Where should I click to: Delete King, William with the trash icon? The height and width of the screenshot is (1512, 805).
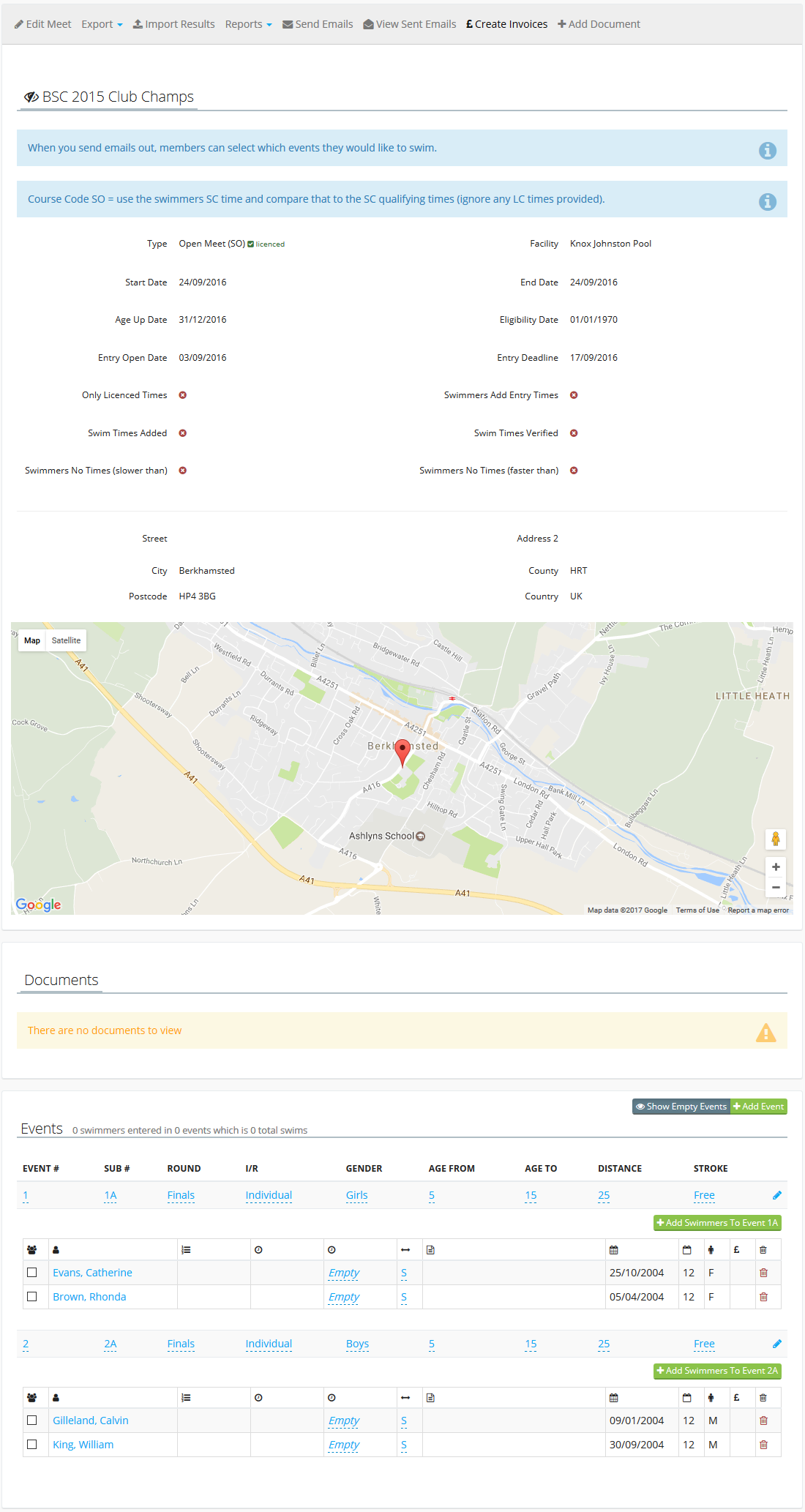(x=763, y=1445)
